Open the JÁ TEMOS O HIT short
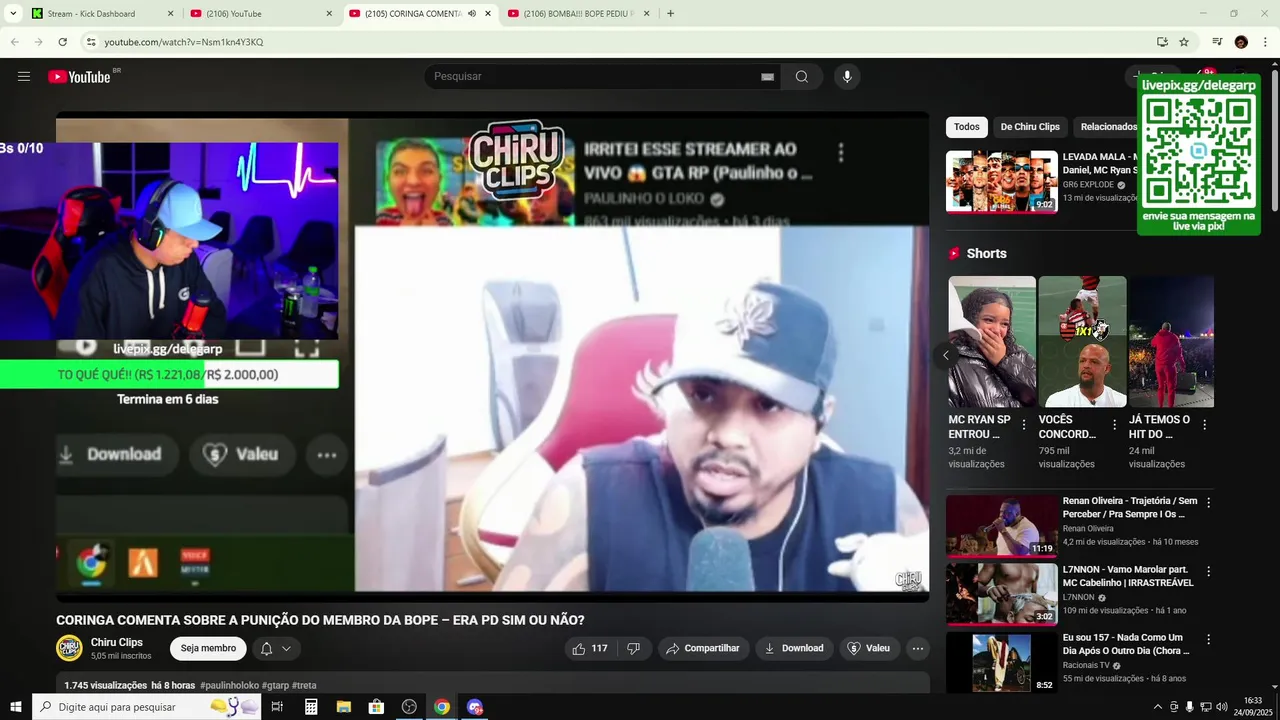Image resolution: width=1280 pixels, height=720 pixels. pyautogui.click(x=1171, y=342)
